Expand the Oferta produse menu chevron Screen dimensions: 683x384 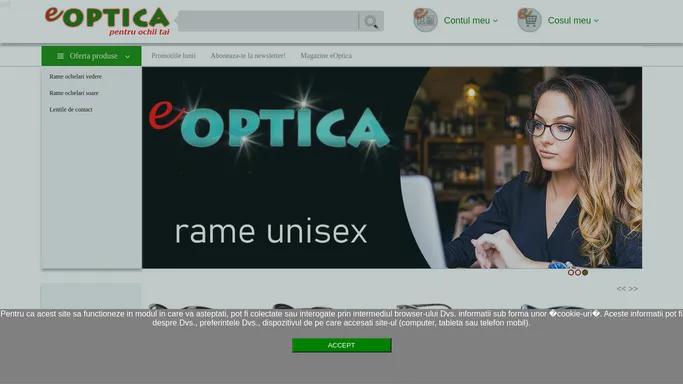(127, 57)
